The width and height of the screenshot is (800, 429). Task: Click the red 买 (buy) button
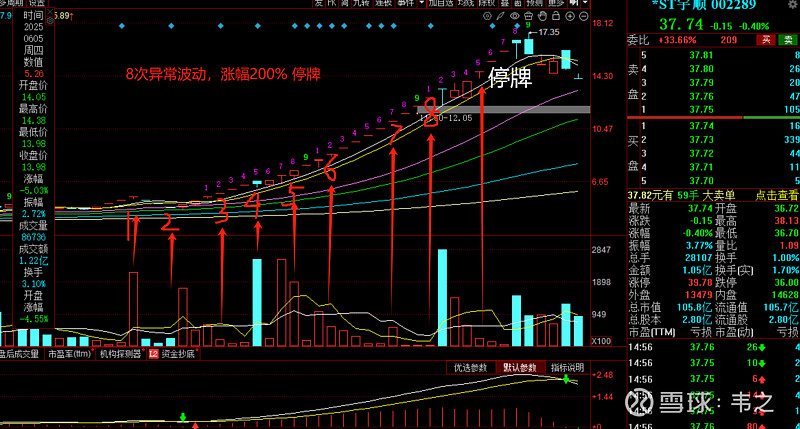tap(765, 40)
